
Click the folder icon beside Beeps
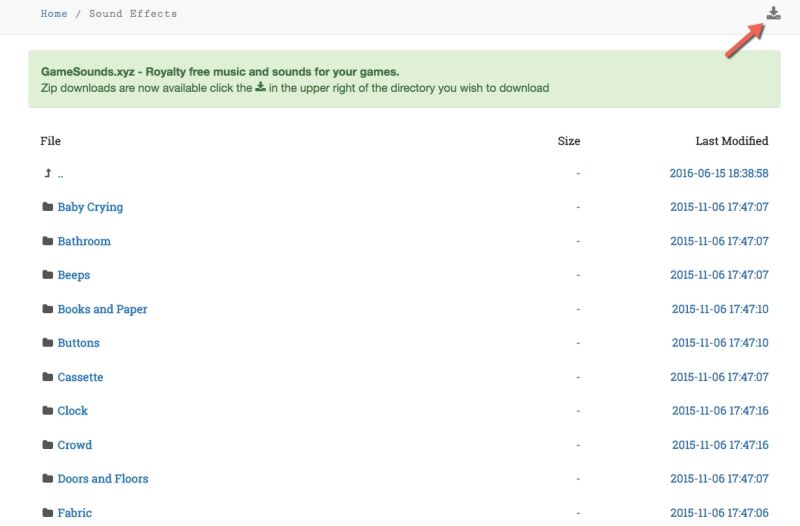[x=47, y=274]
